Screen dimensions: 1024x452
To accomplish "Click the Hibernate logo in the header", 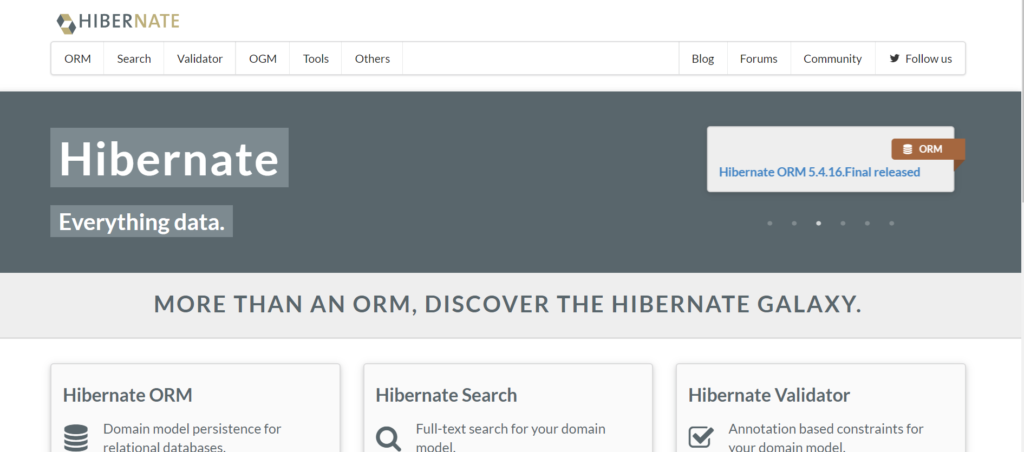I will [118, 21].
